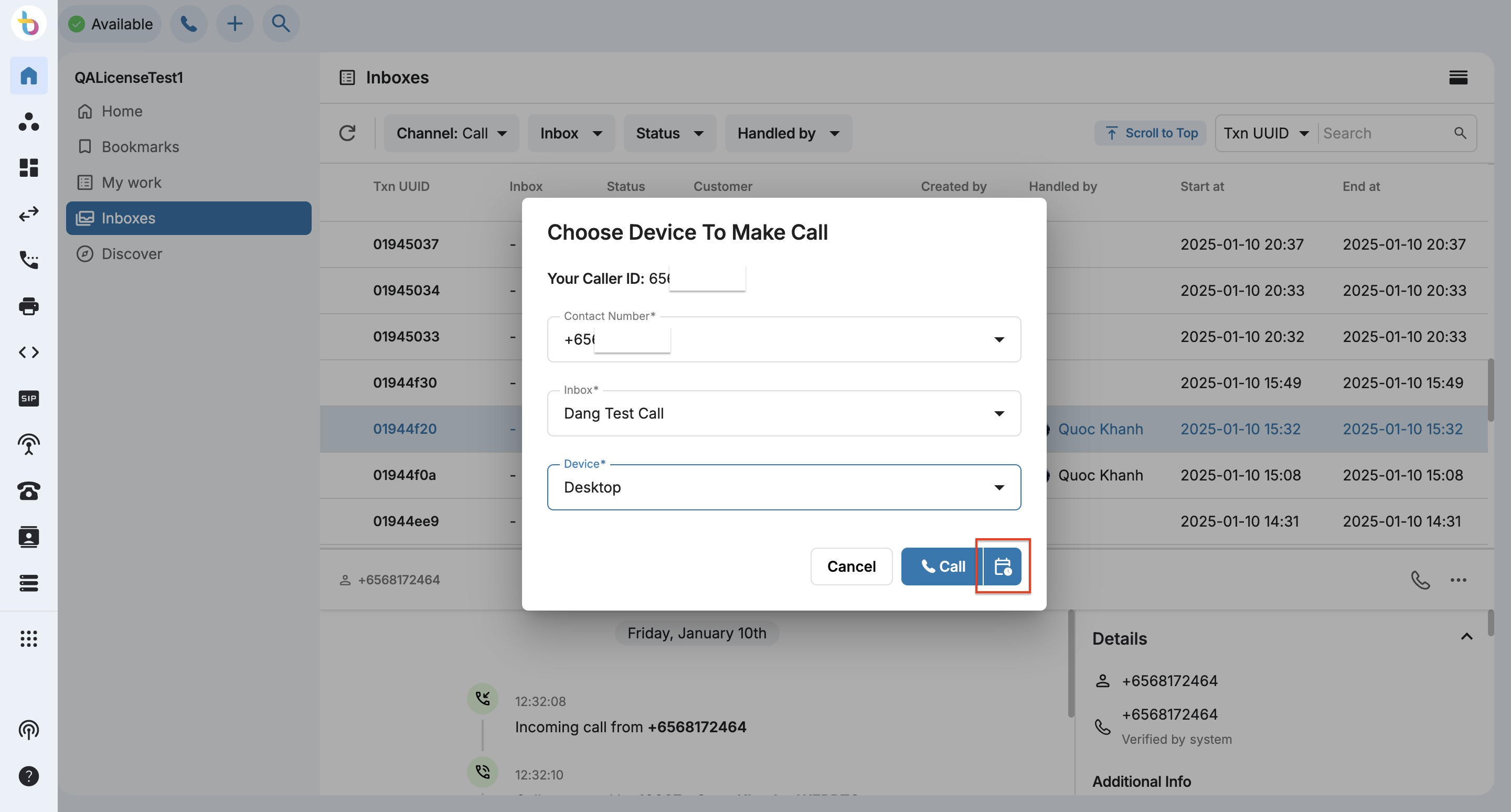Open the code brackets icon in left rail
This screenshot has width=1511, height=812.
point(29,352)
